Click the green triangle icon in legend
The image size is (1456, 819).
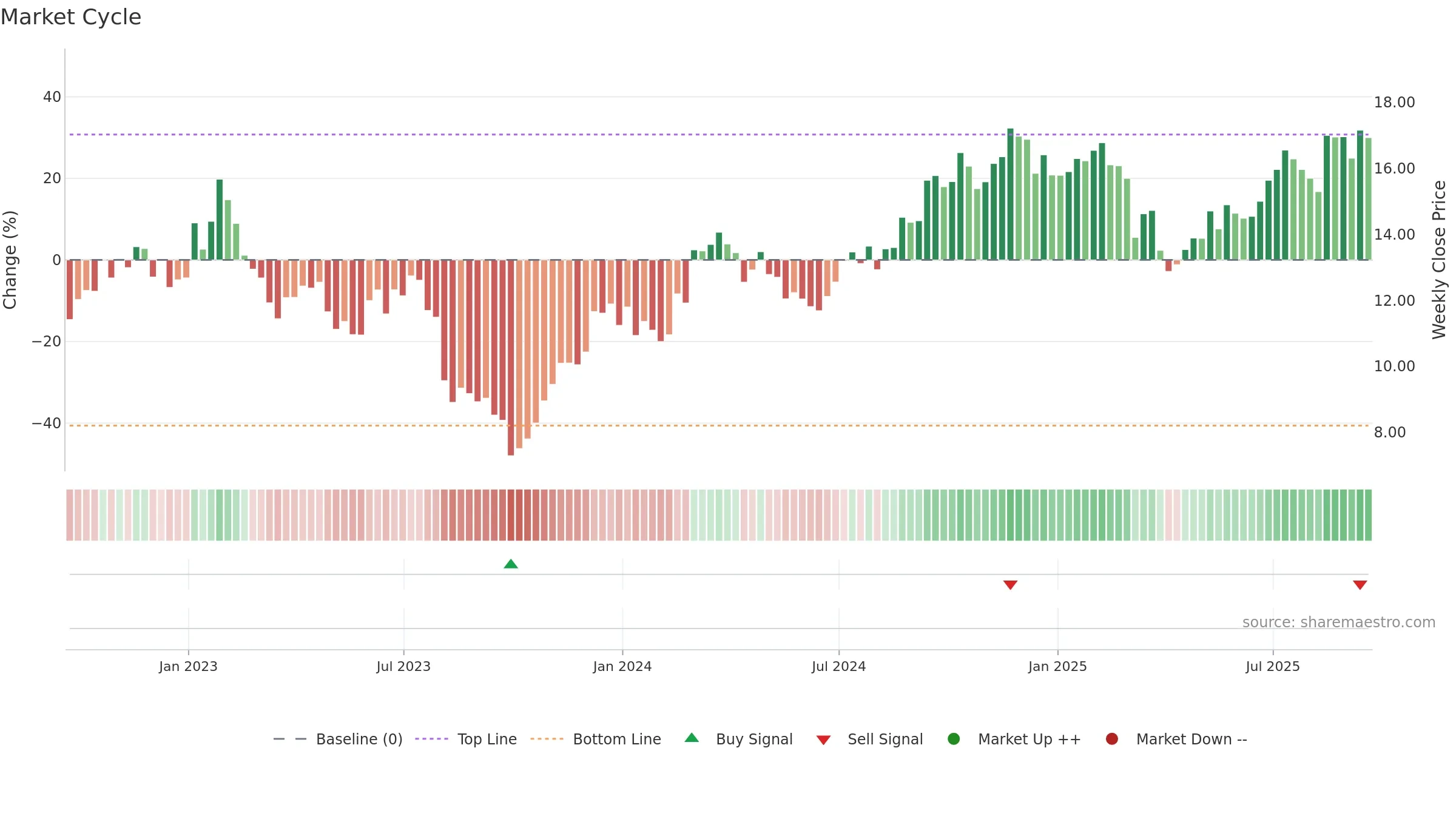click(692, 738)
